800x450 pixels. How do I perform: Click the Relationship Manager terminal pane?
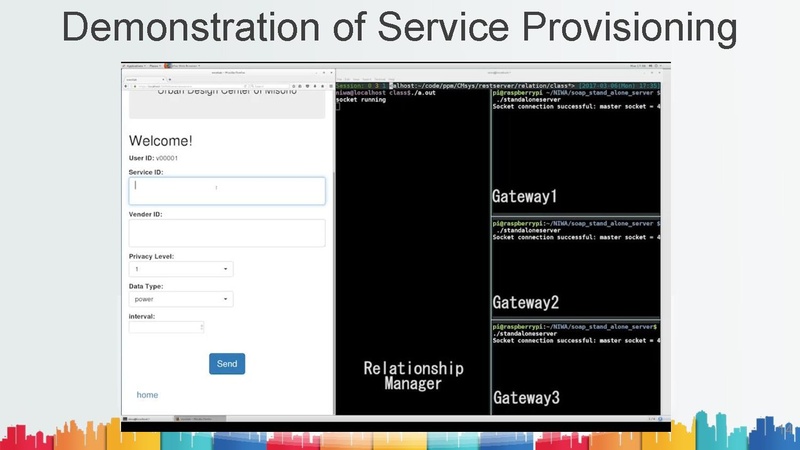tap(412, 250)
